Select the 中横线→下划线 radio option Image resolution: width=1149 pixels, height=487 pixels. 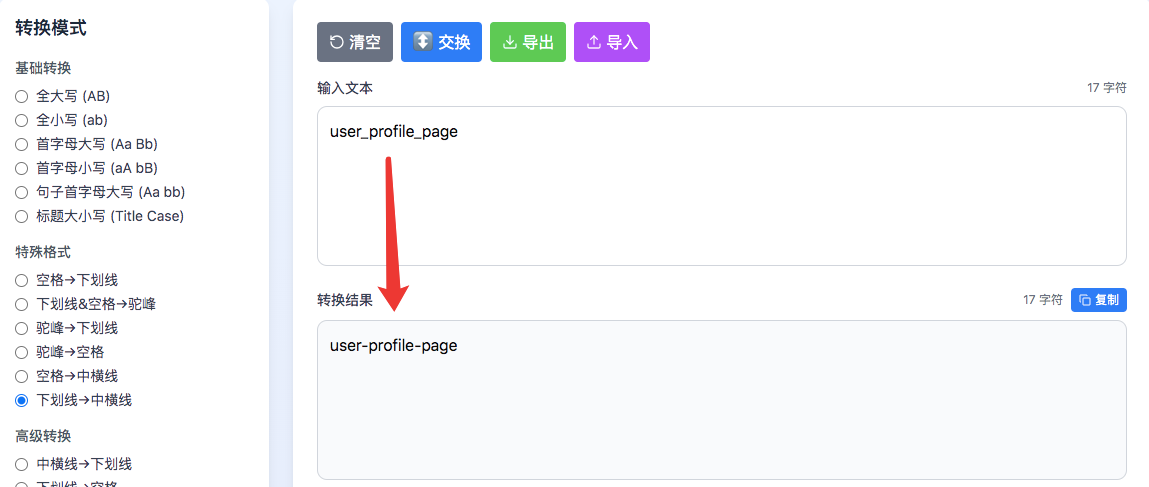click(x=21, y=464)
